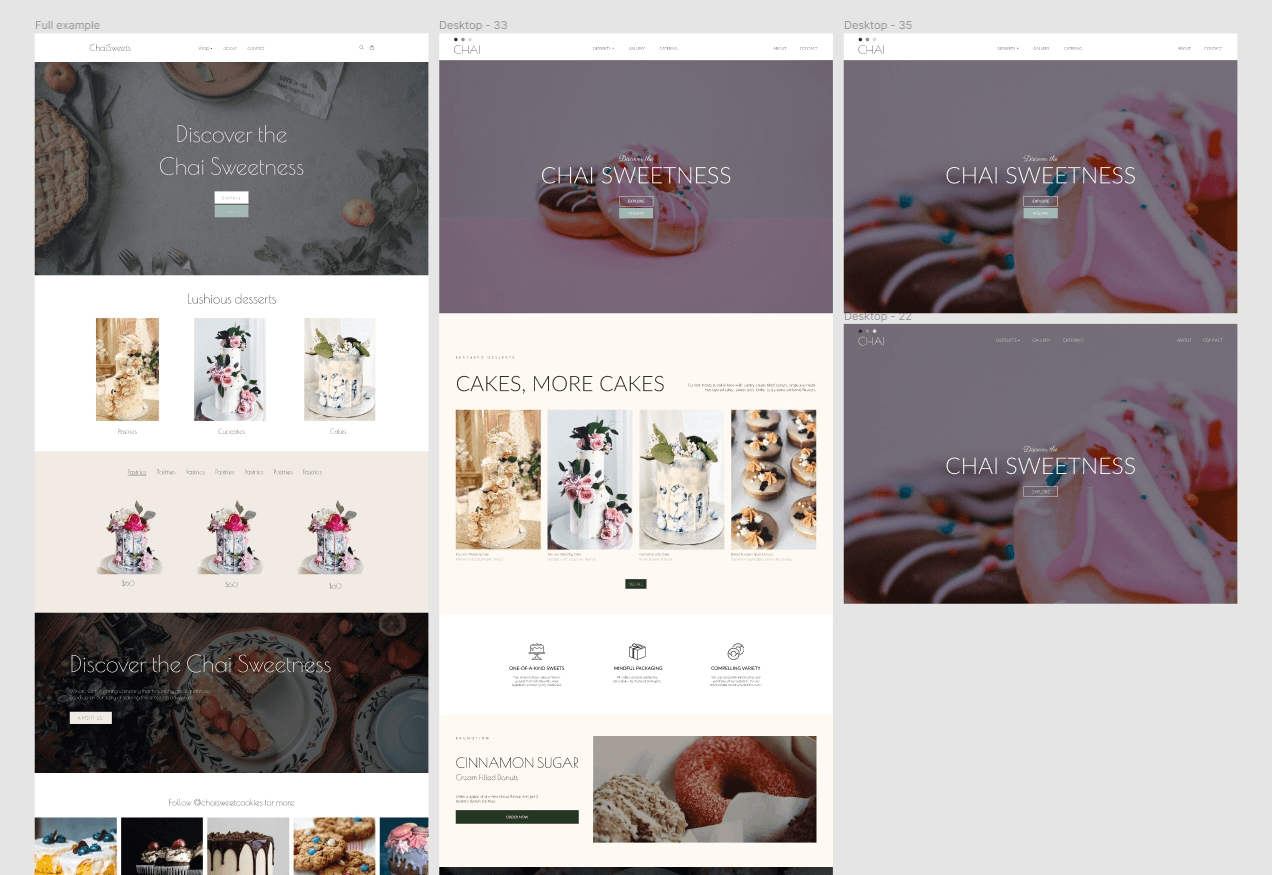The width and height of the screenshot is (1272, 875).
Task: Click the SEE ALL button below the cake grid
Action: point(636,584)
